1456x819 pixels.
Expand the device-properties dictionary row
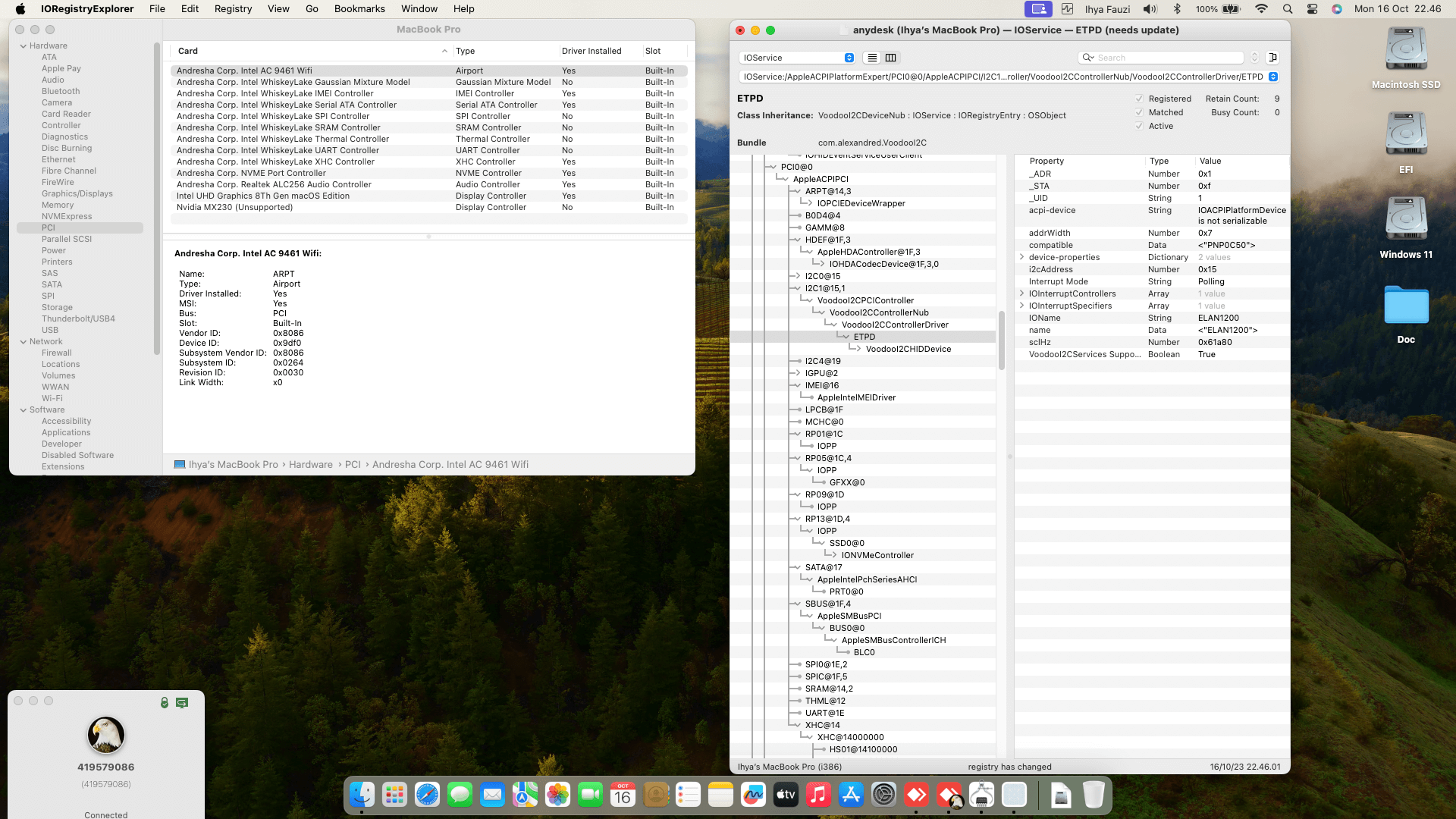[1021, 257]
